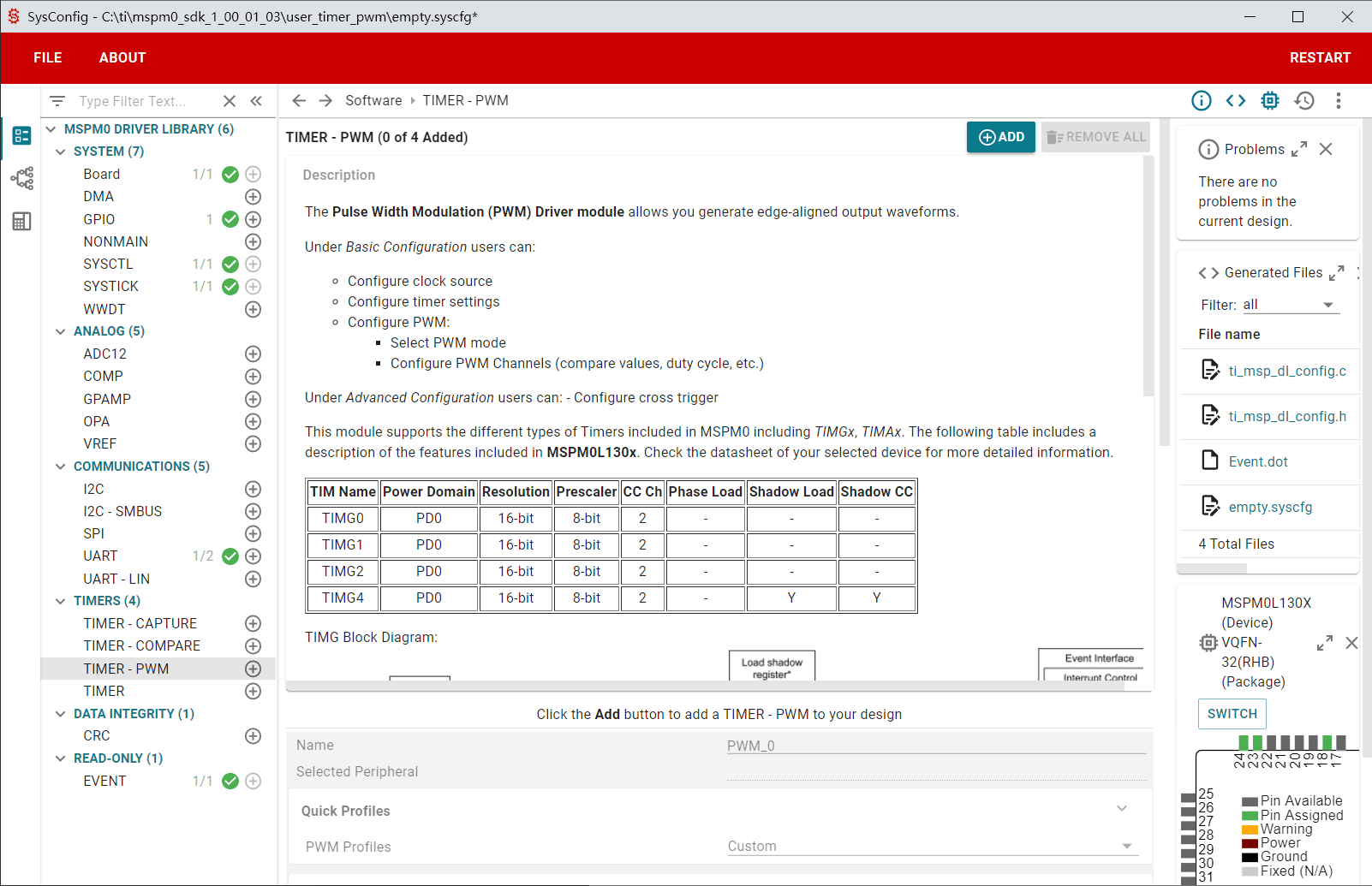Collapse the DATA INTEGRITY category
The image size is (1372, 886).
coord(60,714)
